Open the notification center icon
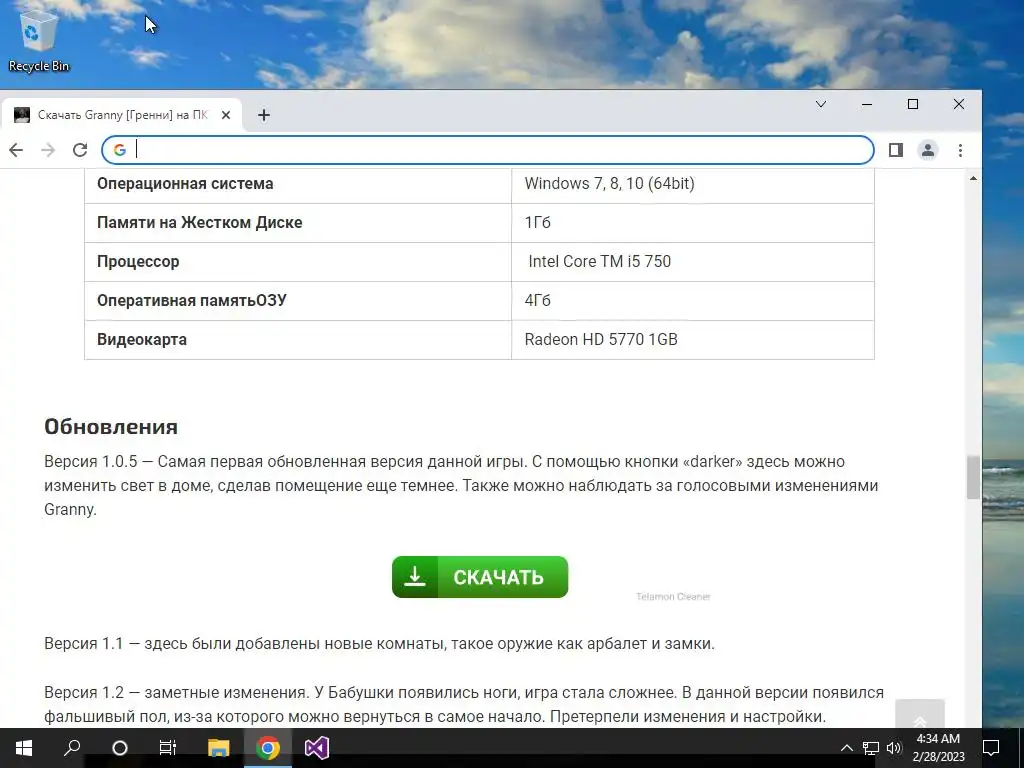Viewport: 1024px width, 768px height. 991,748
